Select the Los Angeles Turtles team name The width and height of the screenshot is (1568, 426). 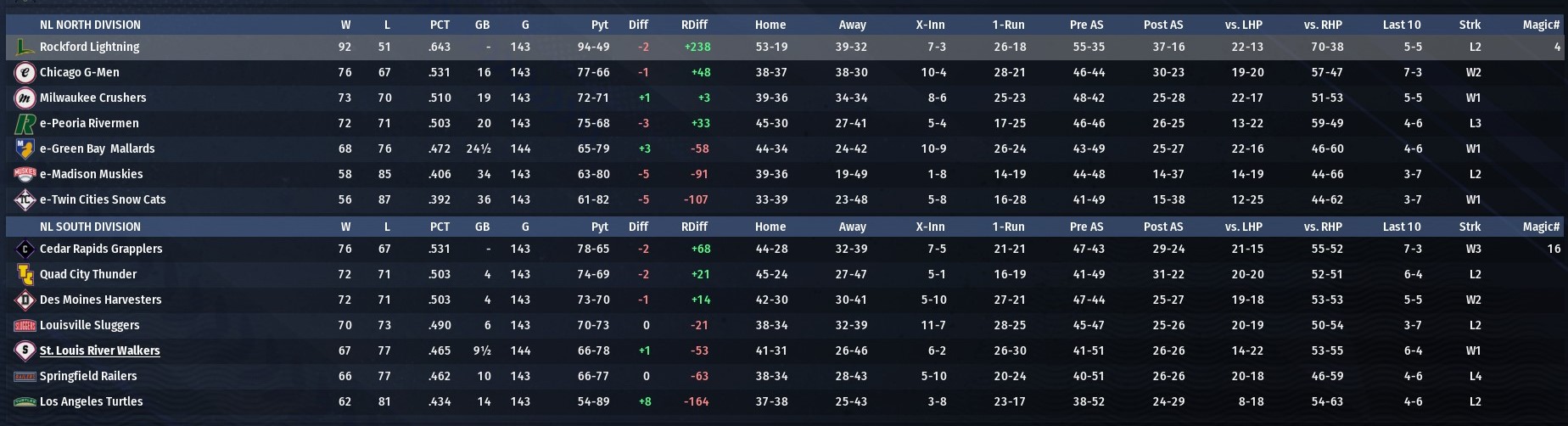click(x=91, y=401)
